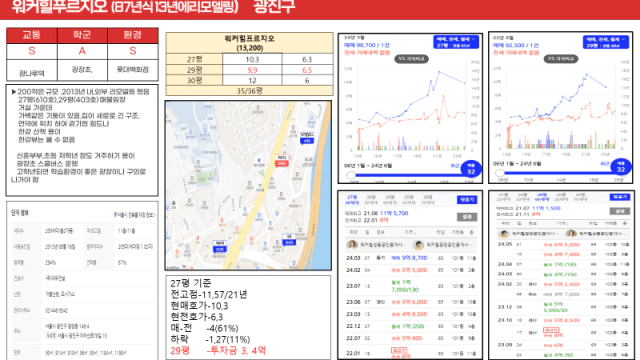
Task: Click the 매매 98,700 / 1건 text
Action: pyautogui.click(x=367, y=45)
